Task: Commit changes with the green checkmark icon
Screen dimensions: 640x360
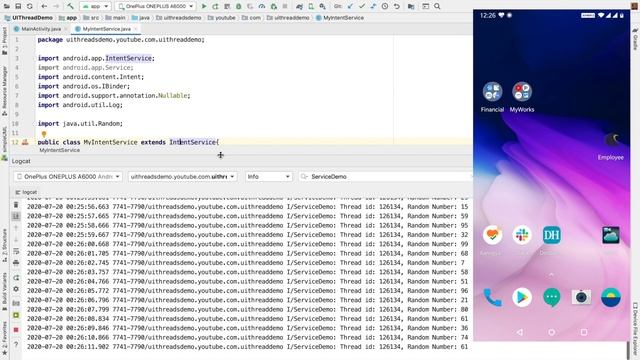Action: [x=362, y=6]
